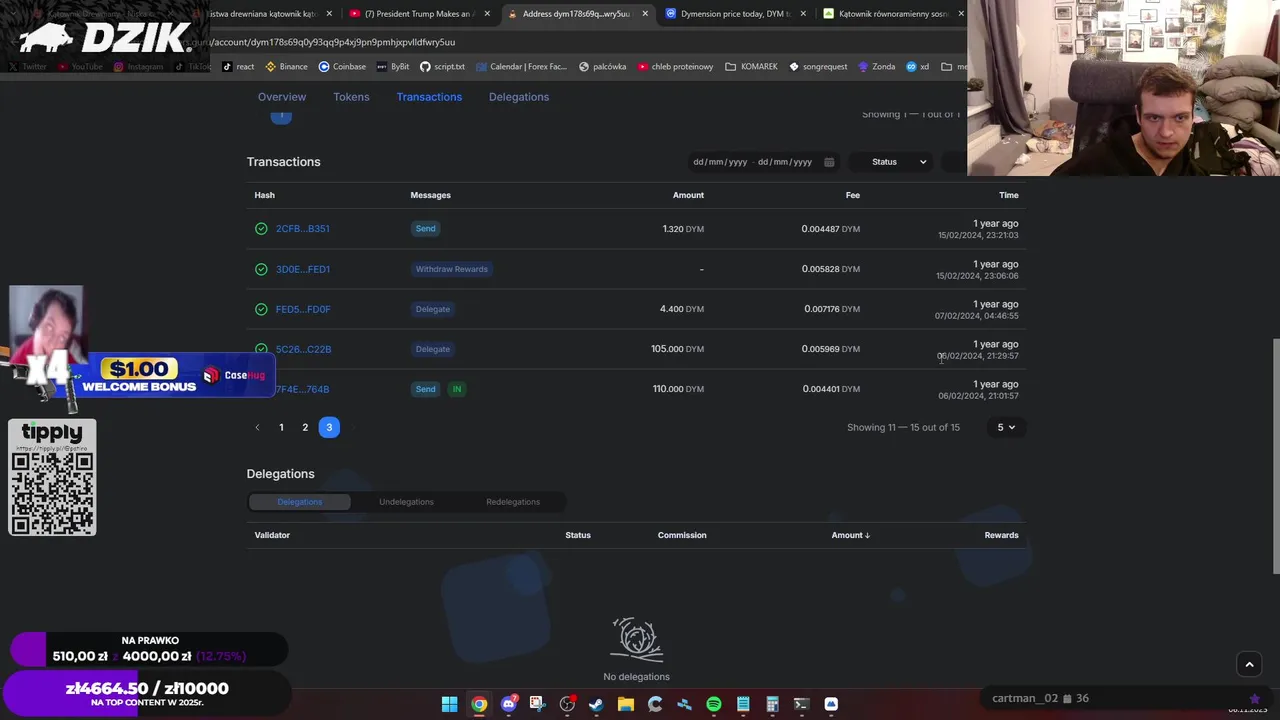Viewport: 1280px width, 720px height.
Task: Open the Windows Start menu
Action: 449,704
